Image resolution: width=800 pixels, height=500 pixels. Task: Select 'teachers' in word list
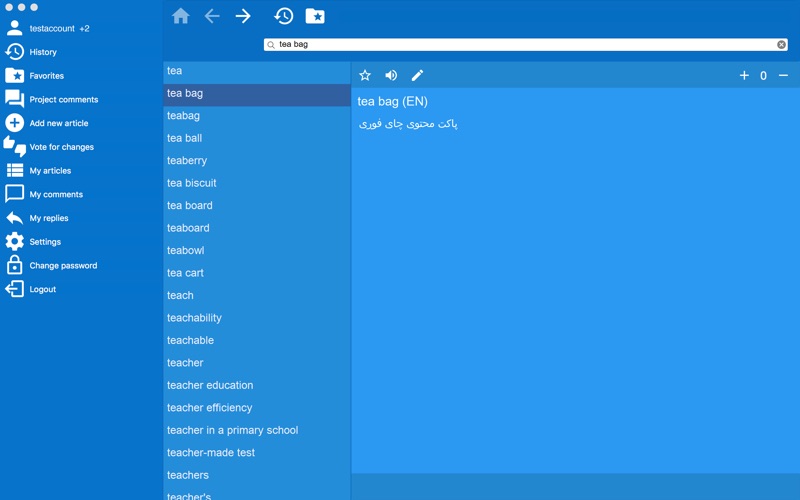(x=257, y=475)
